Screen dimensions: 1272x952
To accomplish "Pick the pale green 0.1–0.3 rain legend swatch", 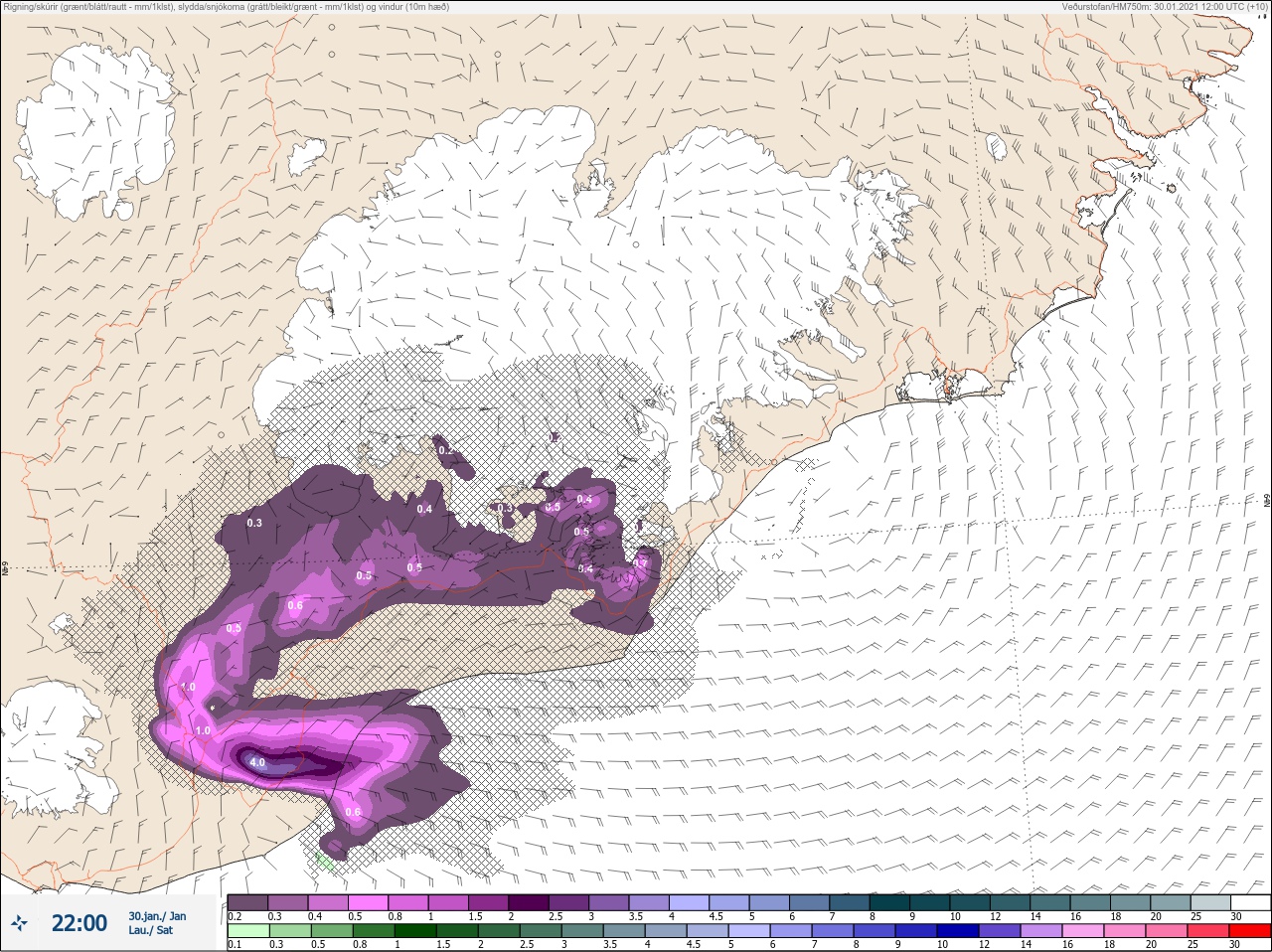I will (x=247, y=931).
